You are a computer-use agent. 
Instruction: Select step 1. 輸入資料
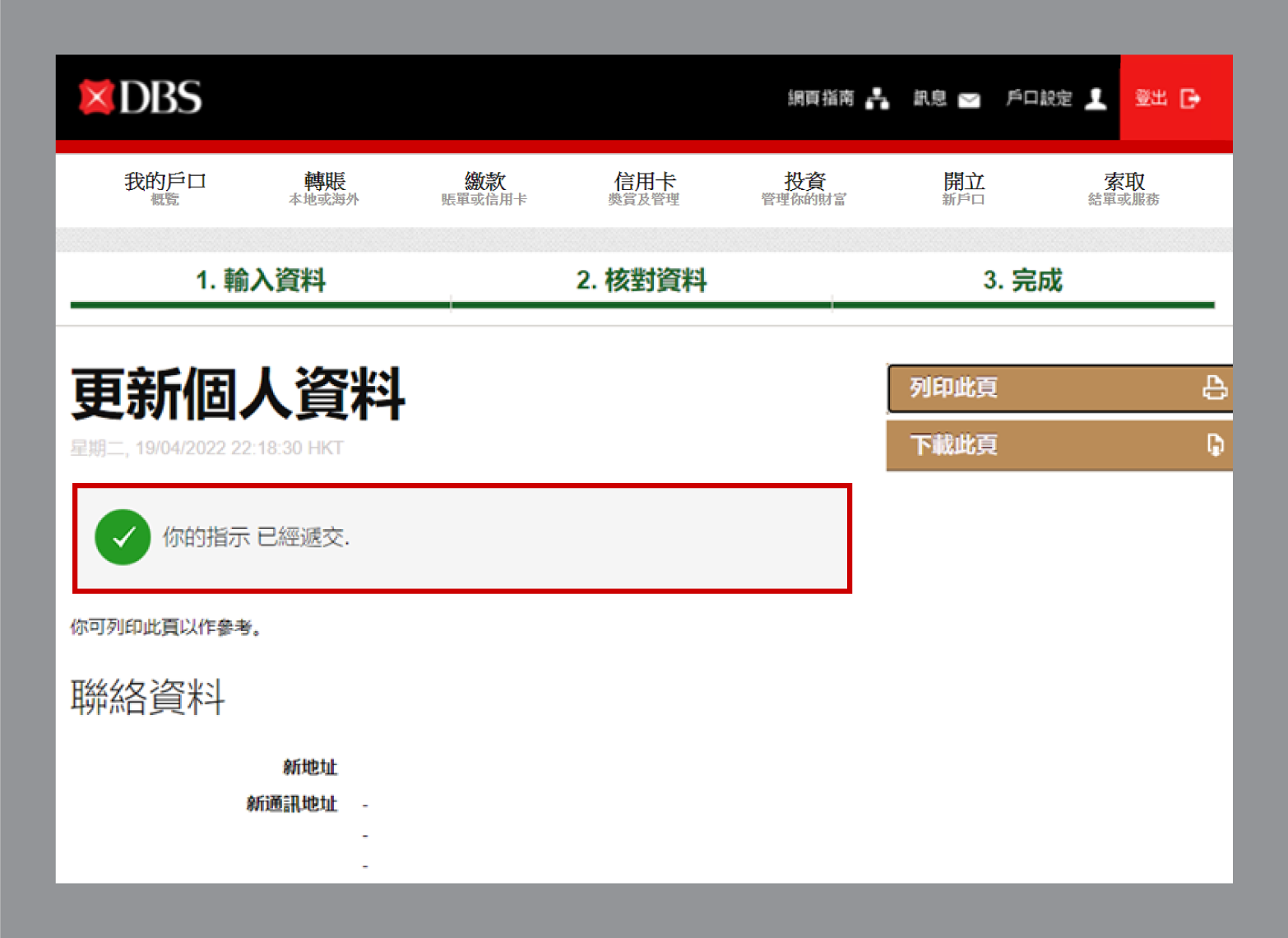tap(261, 281)
